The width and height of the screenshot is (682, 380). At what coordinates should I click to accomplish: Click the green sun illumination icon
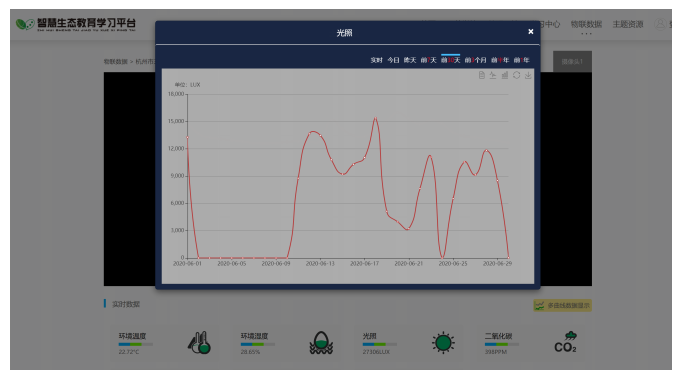(x=443, y=343)
